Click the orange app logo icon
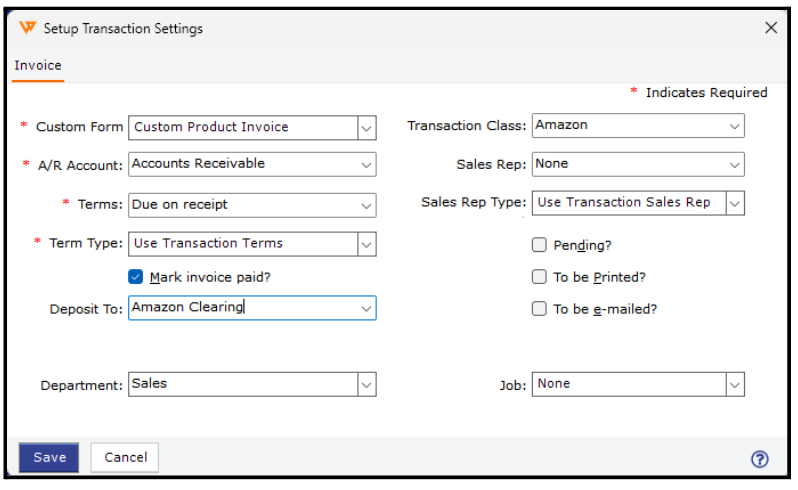Screen dimensions: 798x490 click(27, 28)
